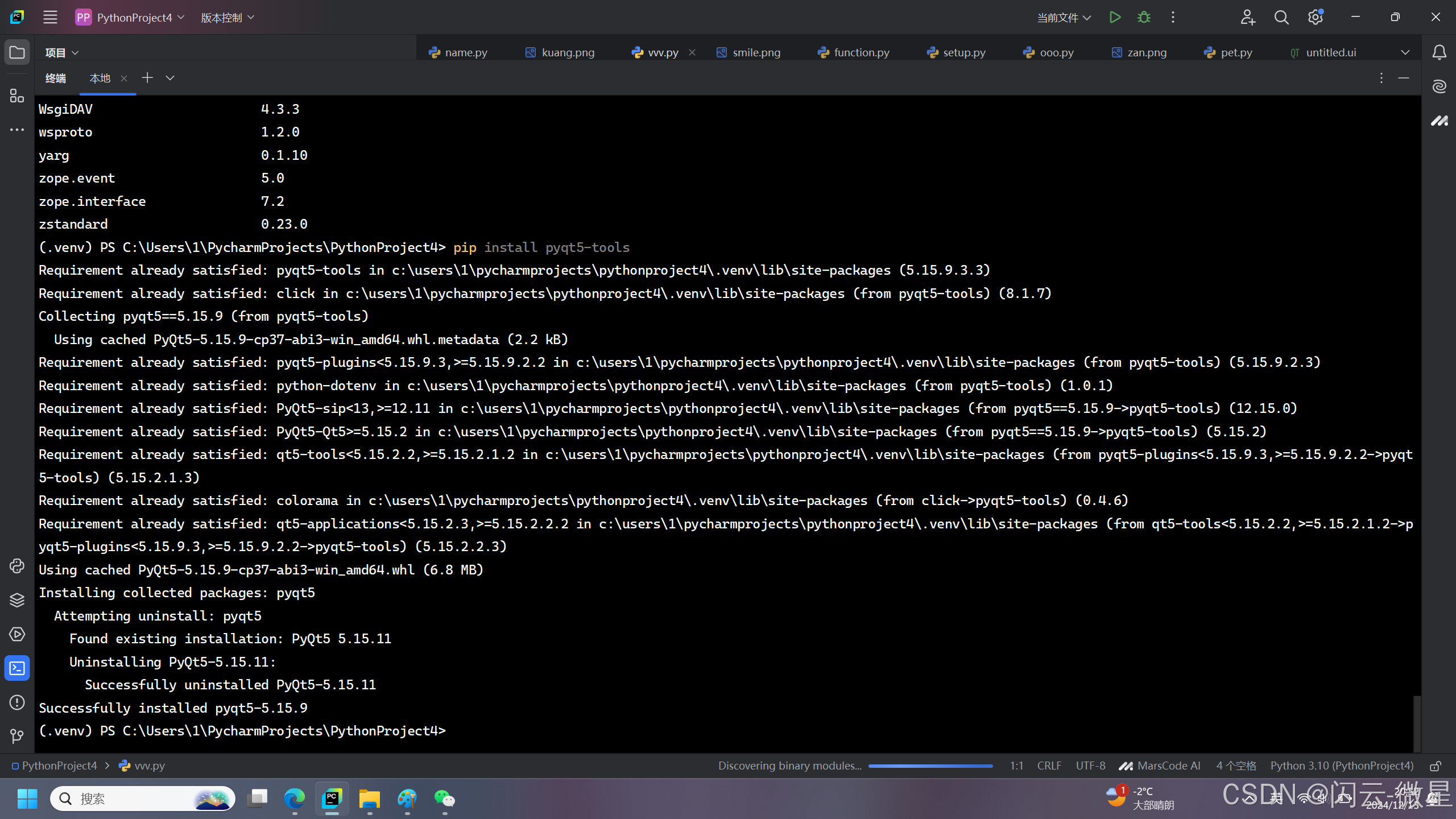The width and height of the screenshot is (1456, 819).
Task: Open the 当前文件 run configuration dropdown
Action: coord(1064,18)
